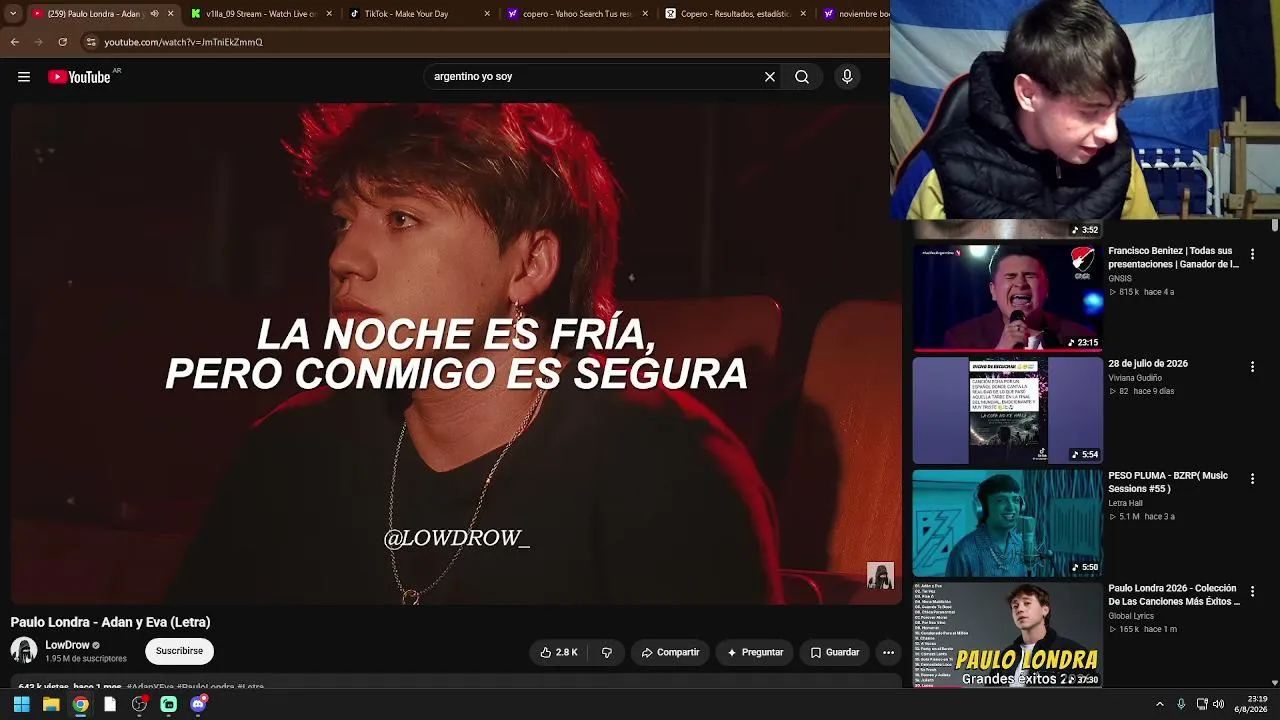Open the Discord taskbar icon
Screen dimensions: 1280x720
tap(198, 704)
